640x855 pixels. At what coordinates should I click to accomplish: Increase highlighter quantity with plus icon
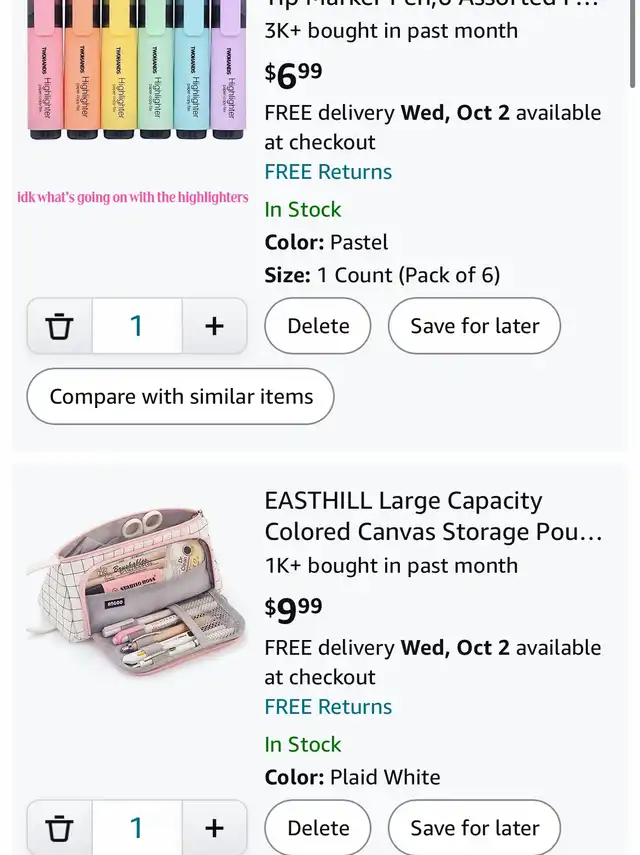[x=214, y=326]
